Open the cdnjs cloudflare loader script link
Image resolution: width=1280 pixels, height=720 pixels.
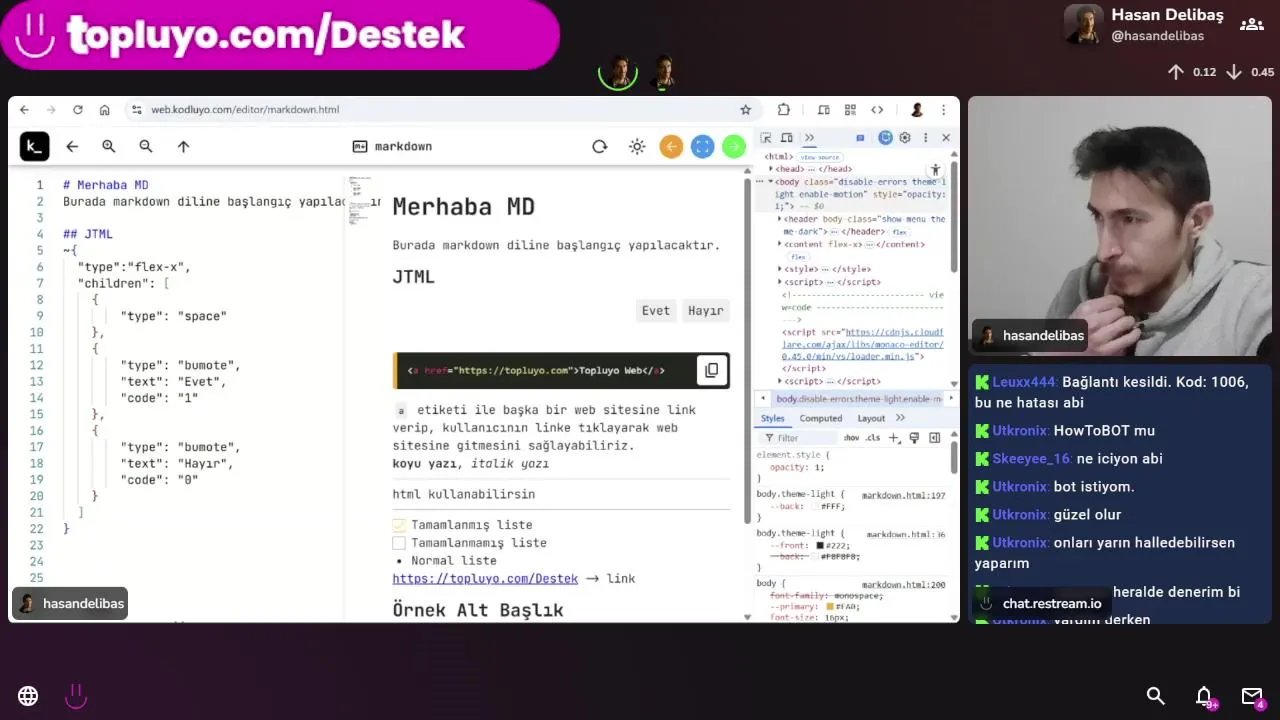tap(864, 344)
